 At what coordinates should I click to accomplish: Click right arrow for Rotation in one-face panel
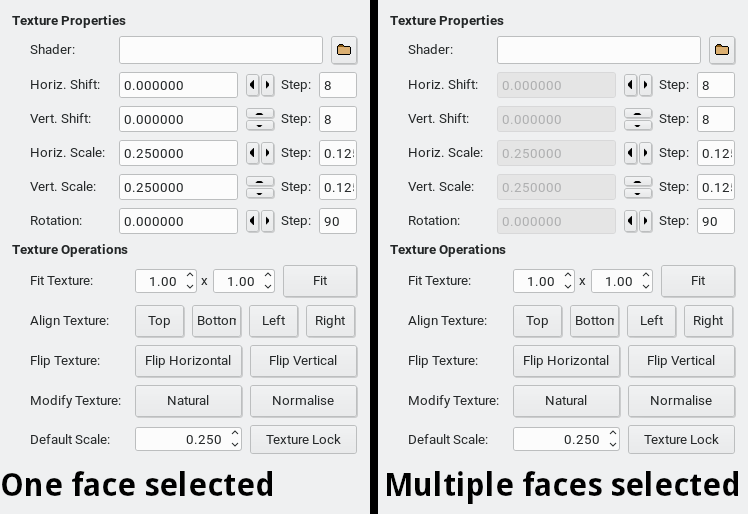coord(267,221)
